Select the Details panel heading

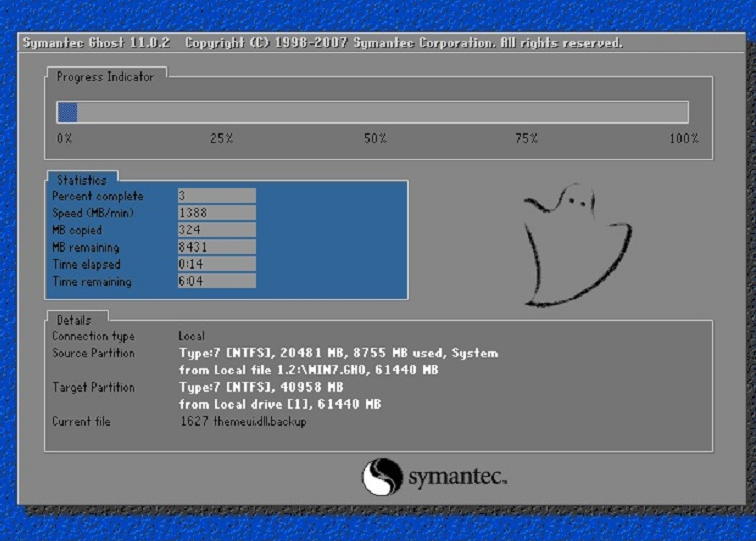74,318
